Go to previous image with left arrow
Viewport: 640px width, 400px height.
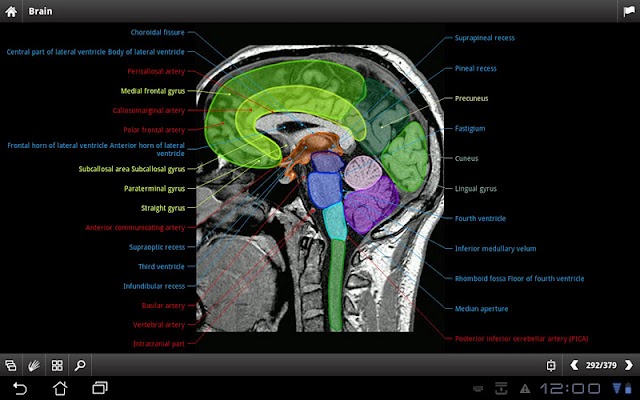point(574,364)
